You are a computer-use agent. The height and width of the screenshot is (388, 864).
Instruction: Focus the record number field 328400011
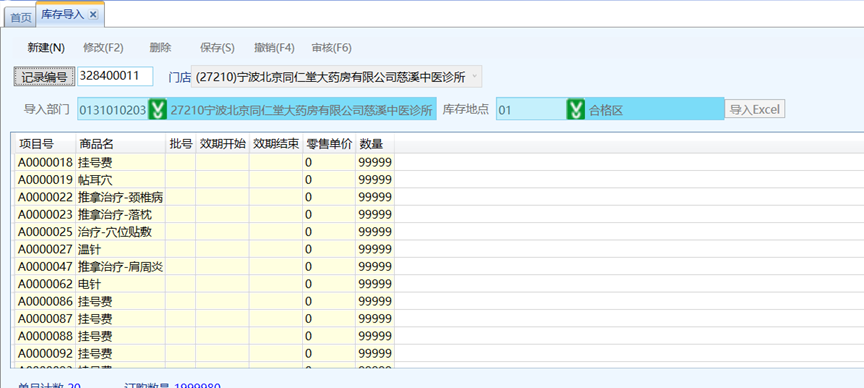(x=115, y=77)
